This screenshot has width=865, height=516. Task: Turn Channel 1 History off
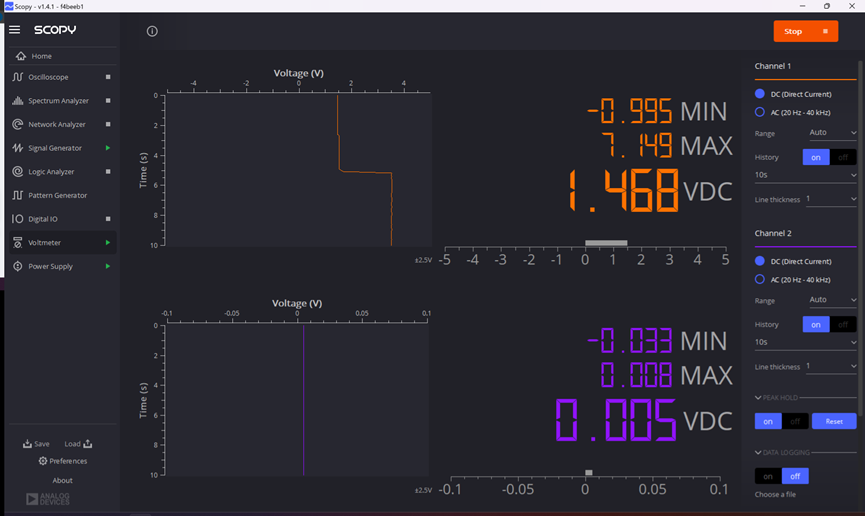pos(843,157)
